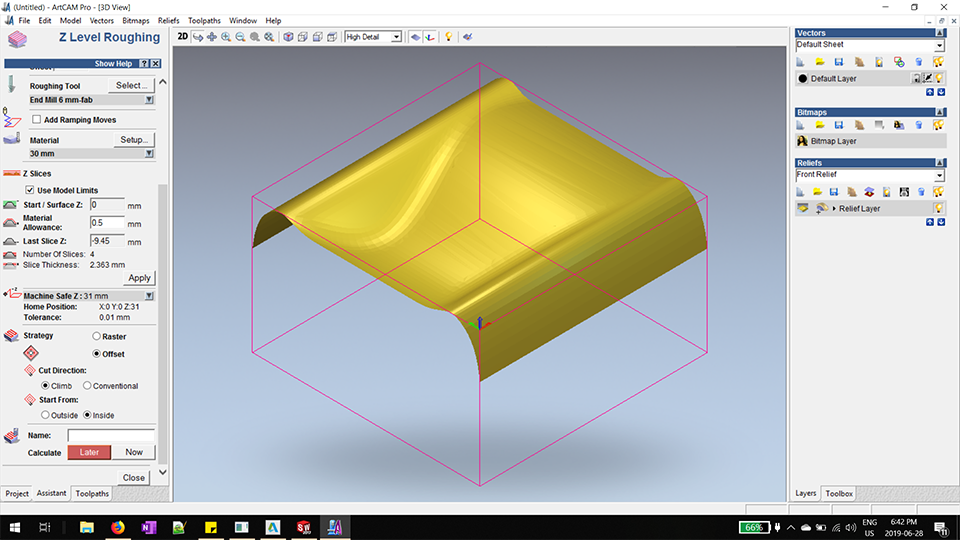Click Calculate Now button

coord(134,452)
